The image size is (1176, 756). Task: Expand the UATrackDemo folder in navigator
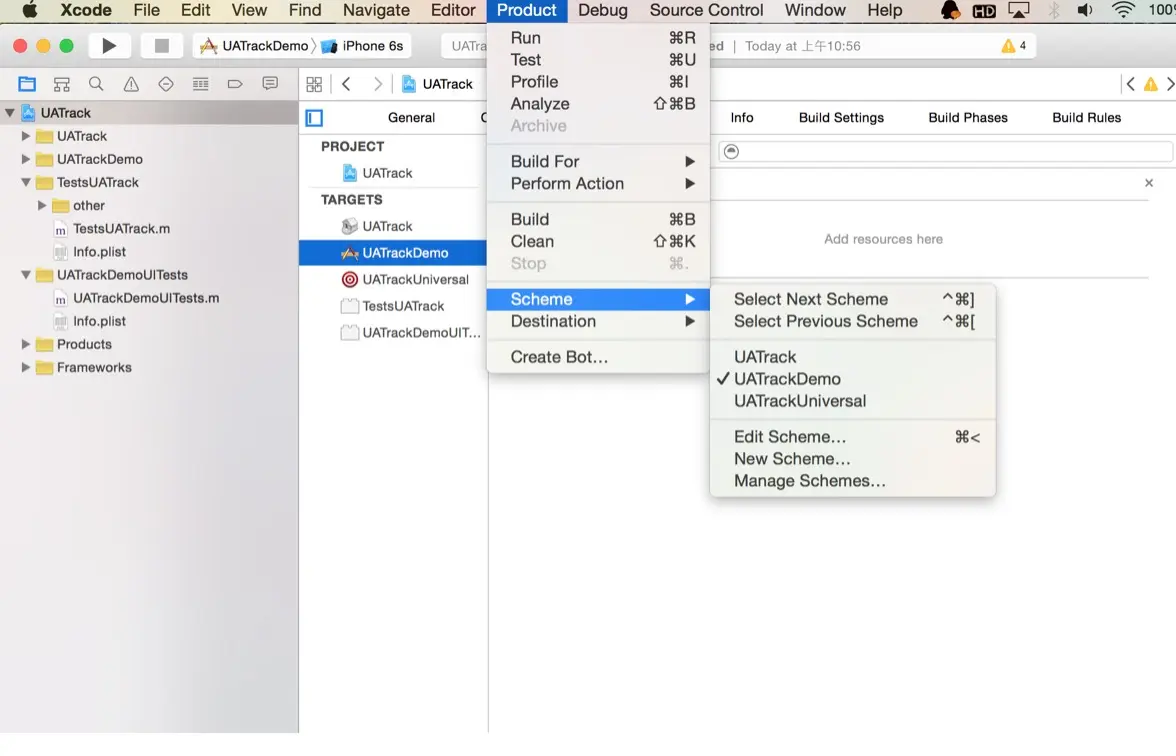pos(26,160)
